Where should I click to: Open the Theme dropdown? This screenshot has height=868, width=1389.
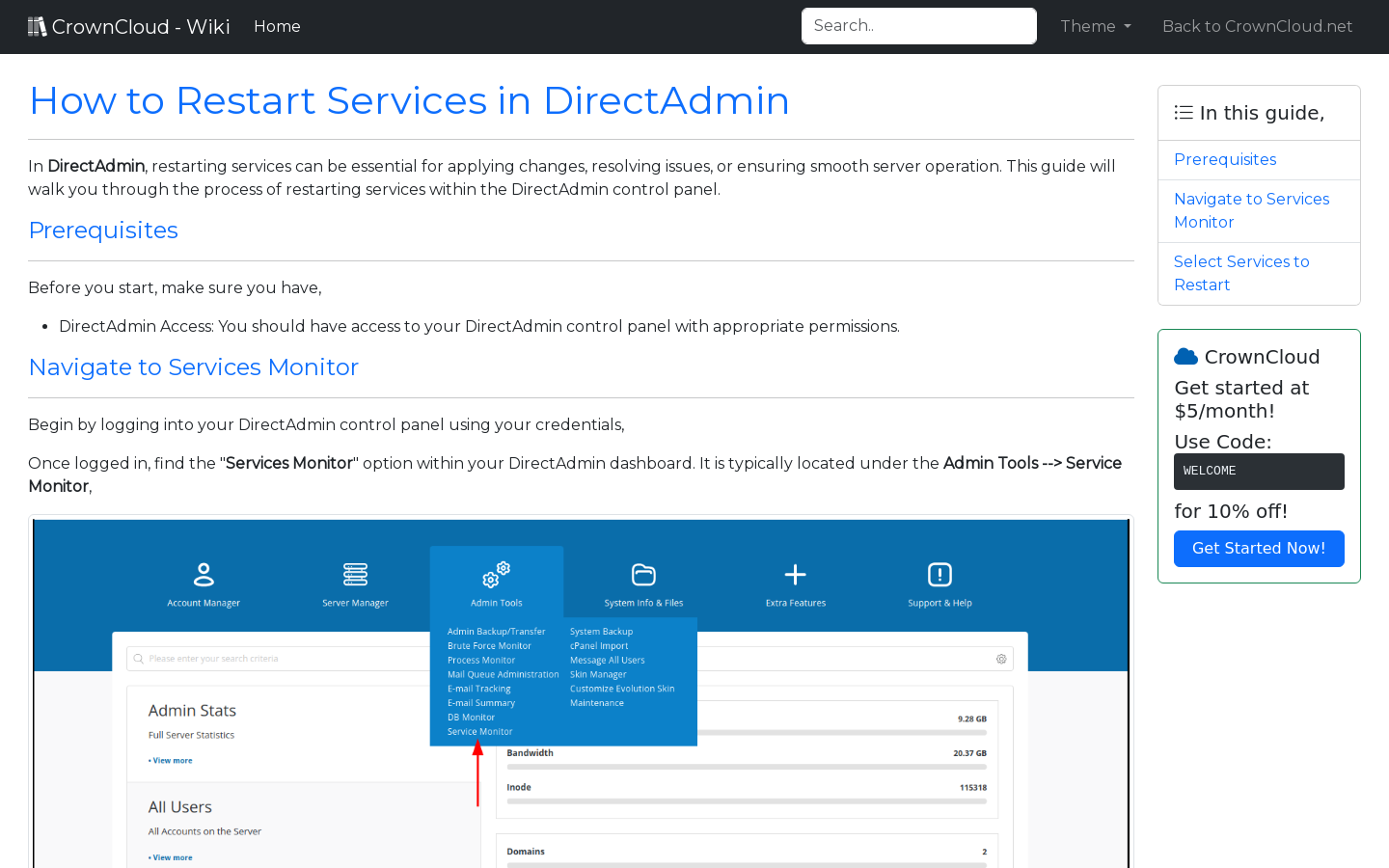tap(1095, 26)
